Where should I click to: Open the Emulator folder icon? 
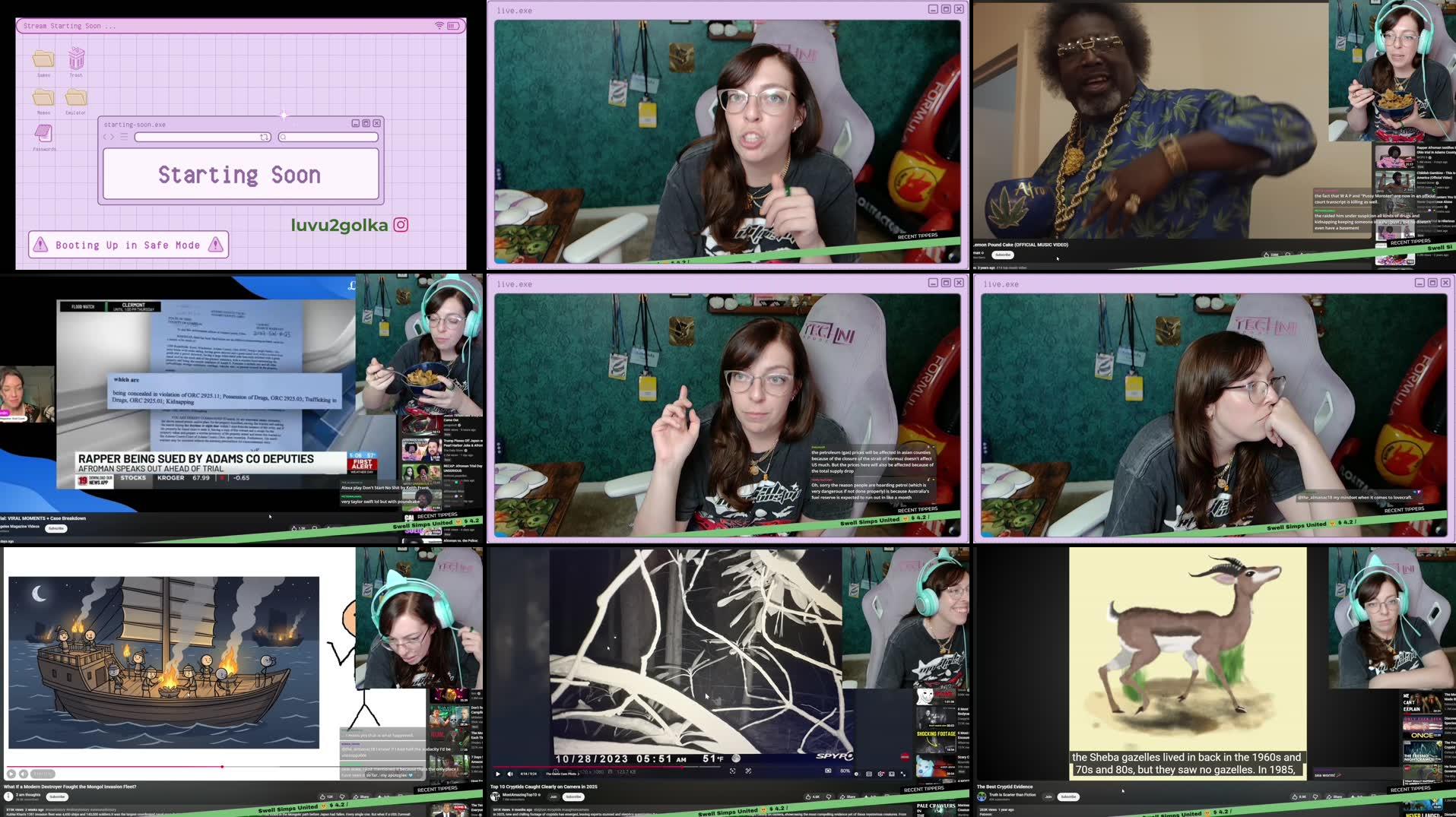click(76, 97)
